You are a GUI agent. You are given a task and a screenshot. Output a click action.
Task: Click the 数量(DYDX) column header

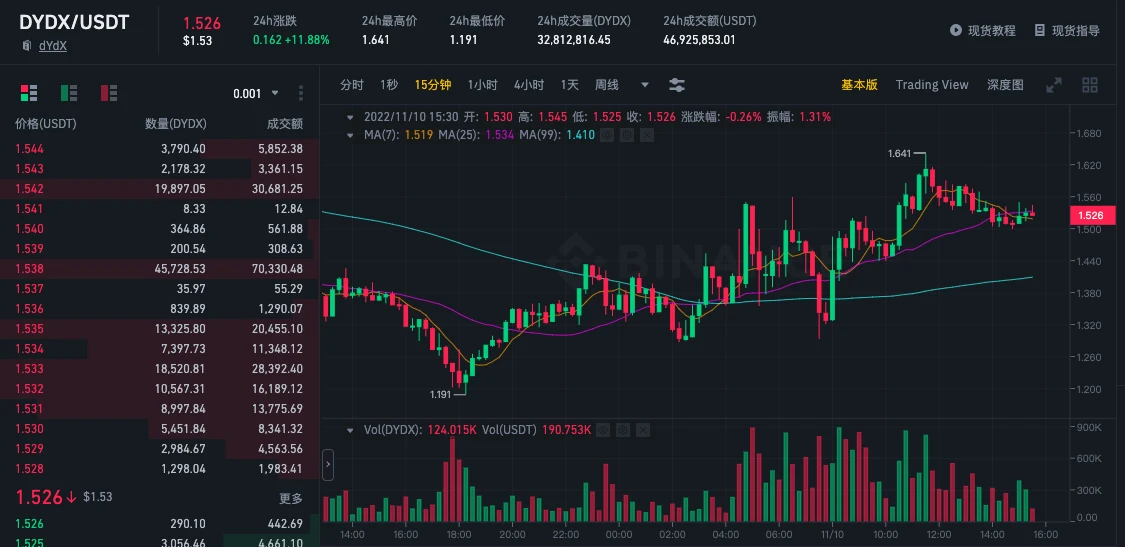point(176,123)
